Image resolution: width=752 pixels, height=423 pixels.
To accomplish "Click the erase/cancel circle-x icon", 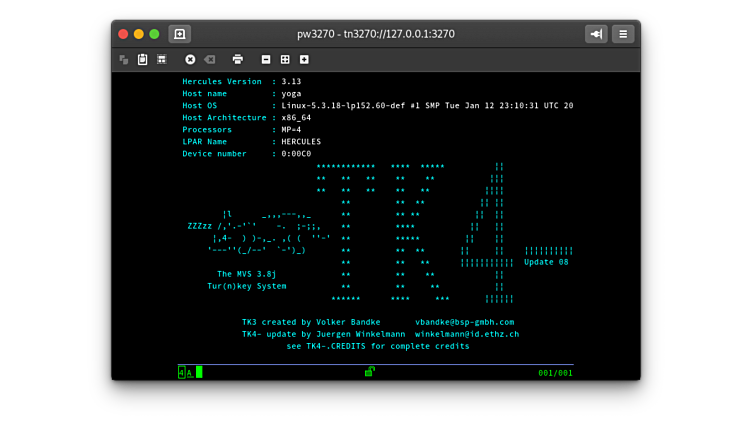I will 190,60.
